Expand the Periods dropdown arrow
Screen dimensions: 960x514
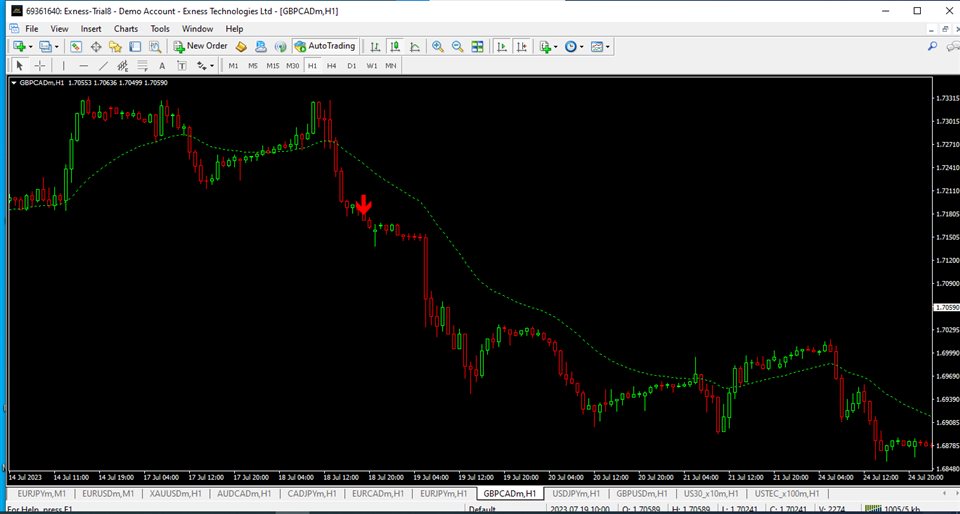[x=581, y=47]
